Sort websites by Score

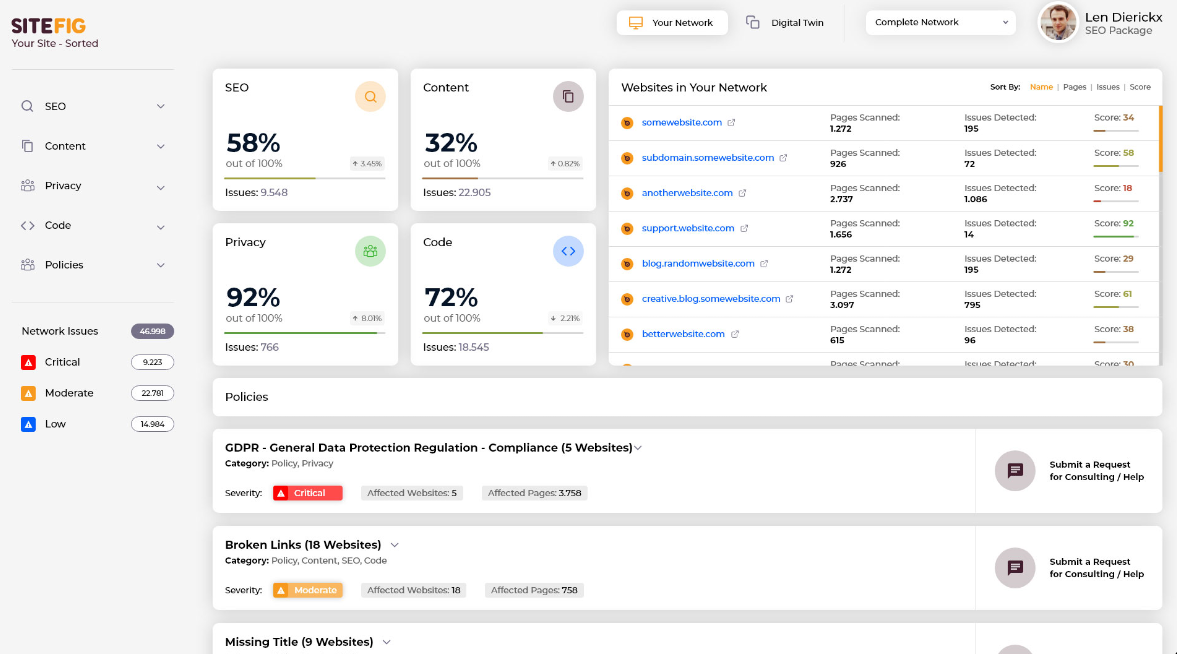pos(1140,87)
